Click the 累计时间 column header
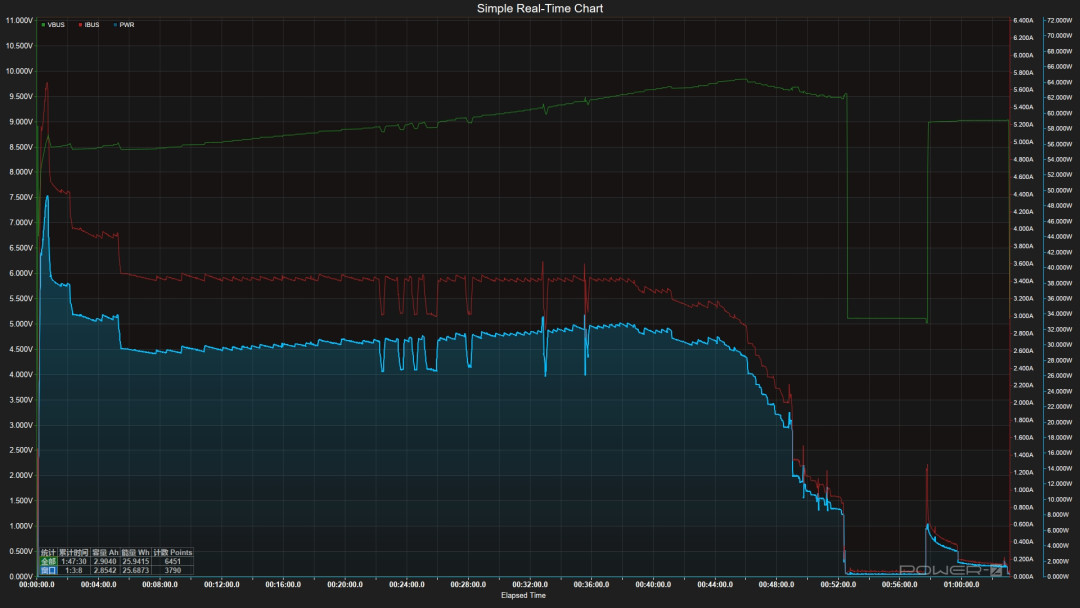Viewport: 1080px width, 608px height. tap(74, 552)
